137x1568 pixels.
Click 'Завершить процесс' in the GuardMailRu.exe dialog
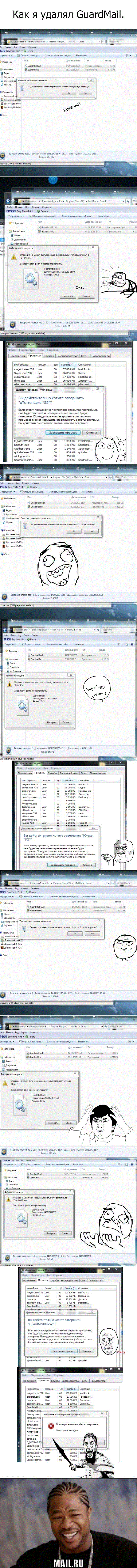pyautogui.click(x=63, y=1351)
